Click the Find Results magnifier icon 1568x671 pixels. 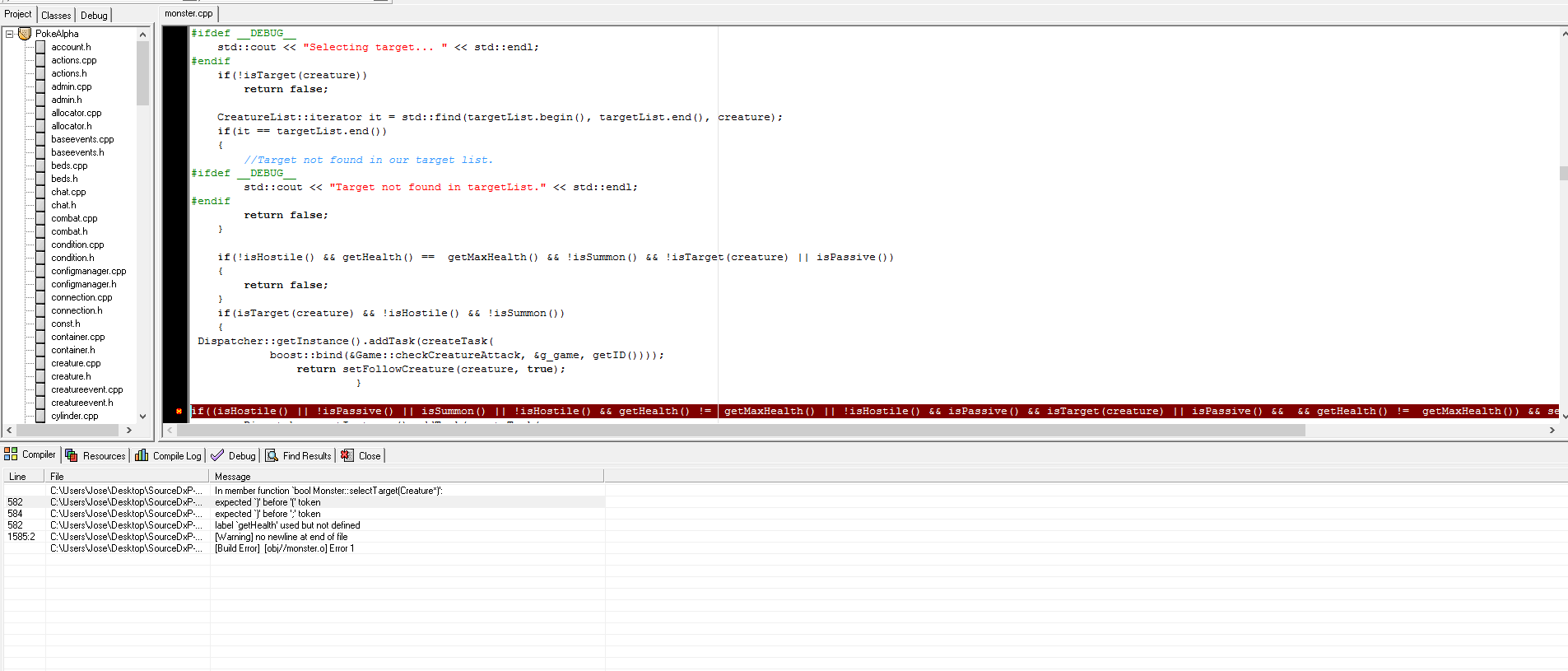tap(272, 455)
